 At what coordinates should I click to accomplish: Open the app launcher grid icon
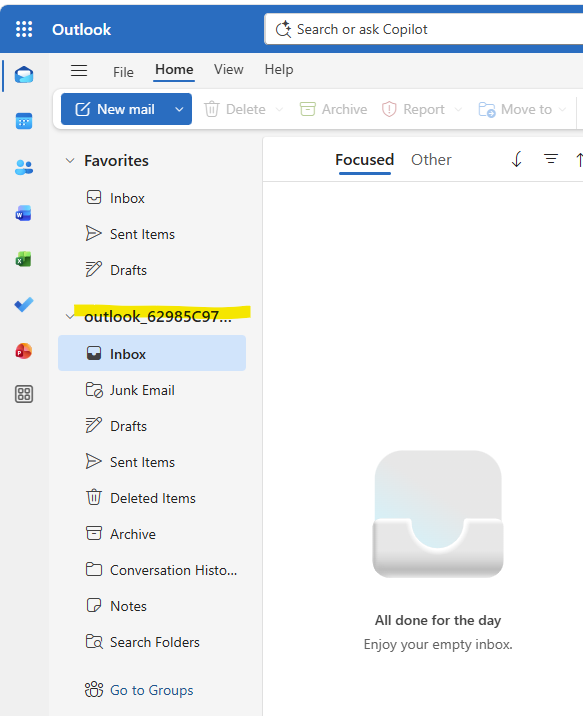click(x=24, y=29)
